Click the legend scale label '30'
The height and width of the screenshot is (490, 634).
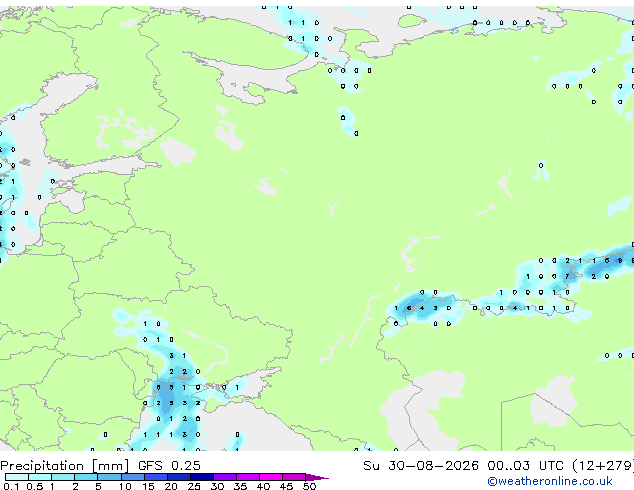point(217,486)
